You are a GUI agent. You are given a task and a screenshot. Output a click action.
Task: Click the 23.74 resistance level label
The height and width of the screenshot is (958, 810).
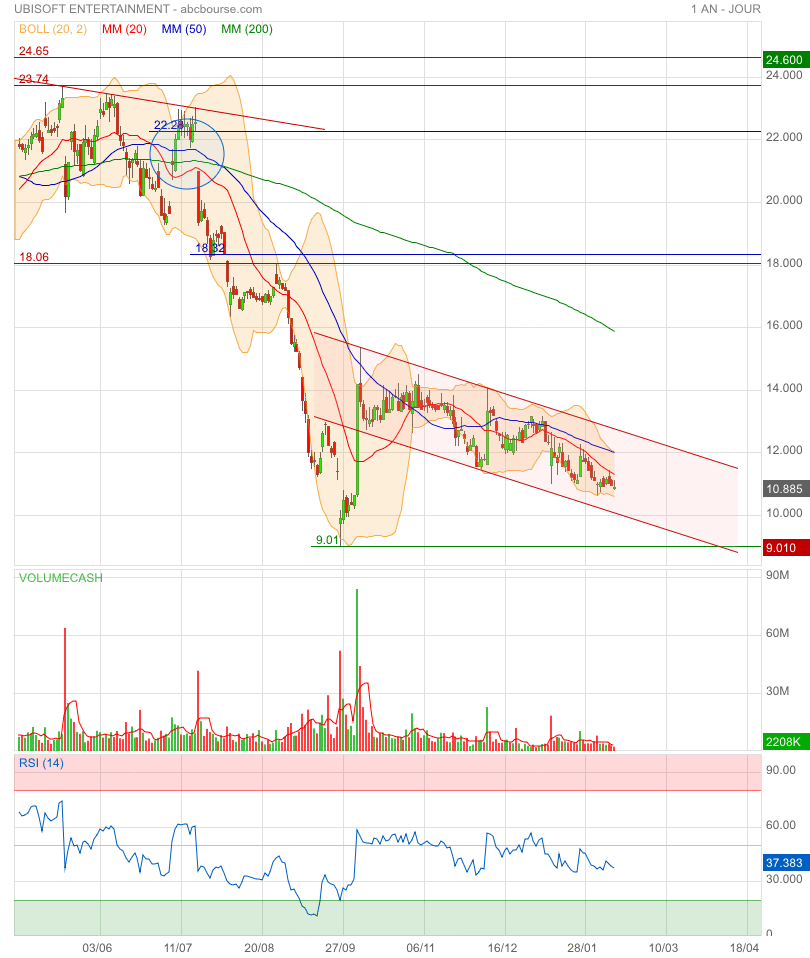tap(34, 79)
